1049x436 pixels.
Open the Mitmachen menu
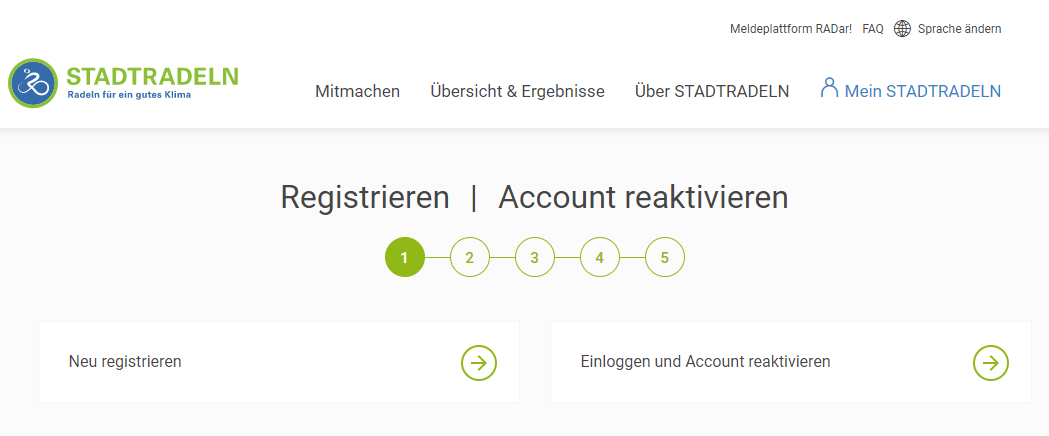tap(357, 92)
